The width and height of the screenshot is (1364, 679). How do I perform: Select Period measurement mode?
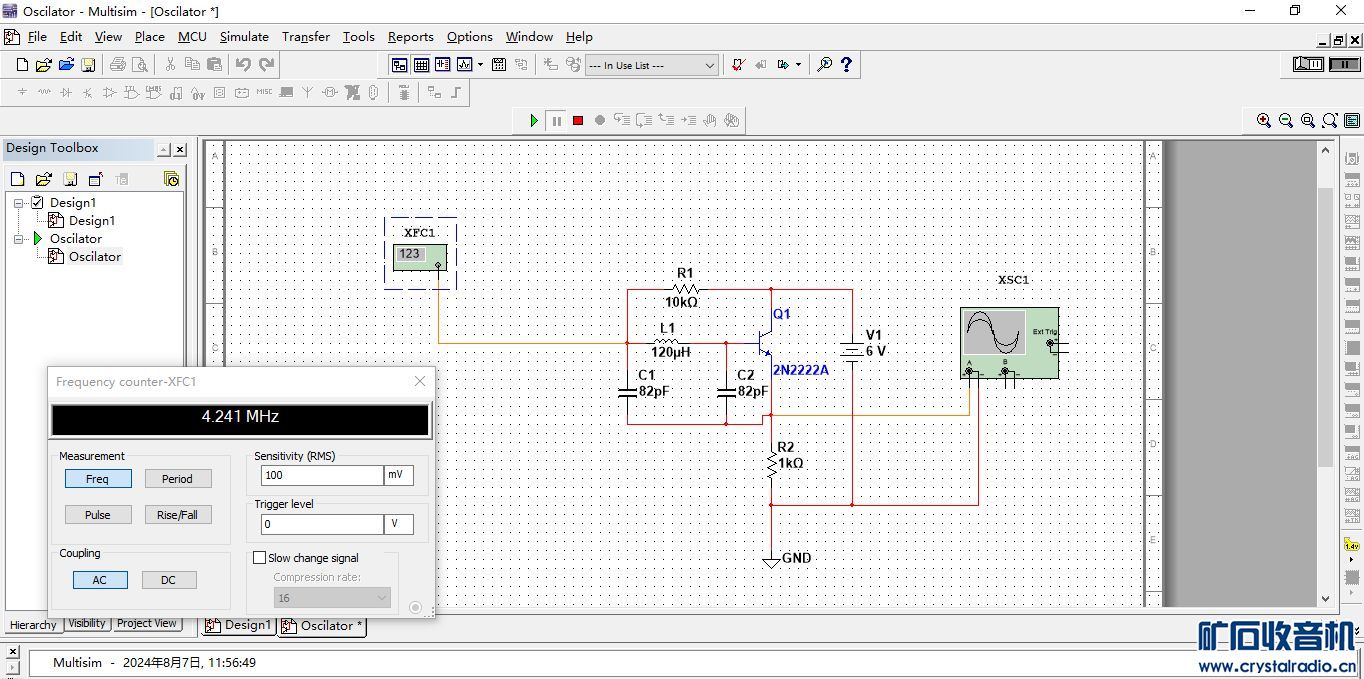point(177,479)
